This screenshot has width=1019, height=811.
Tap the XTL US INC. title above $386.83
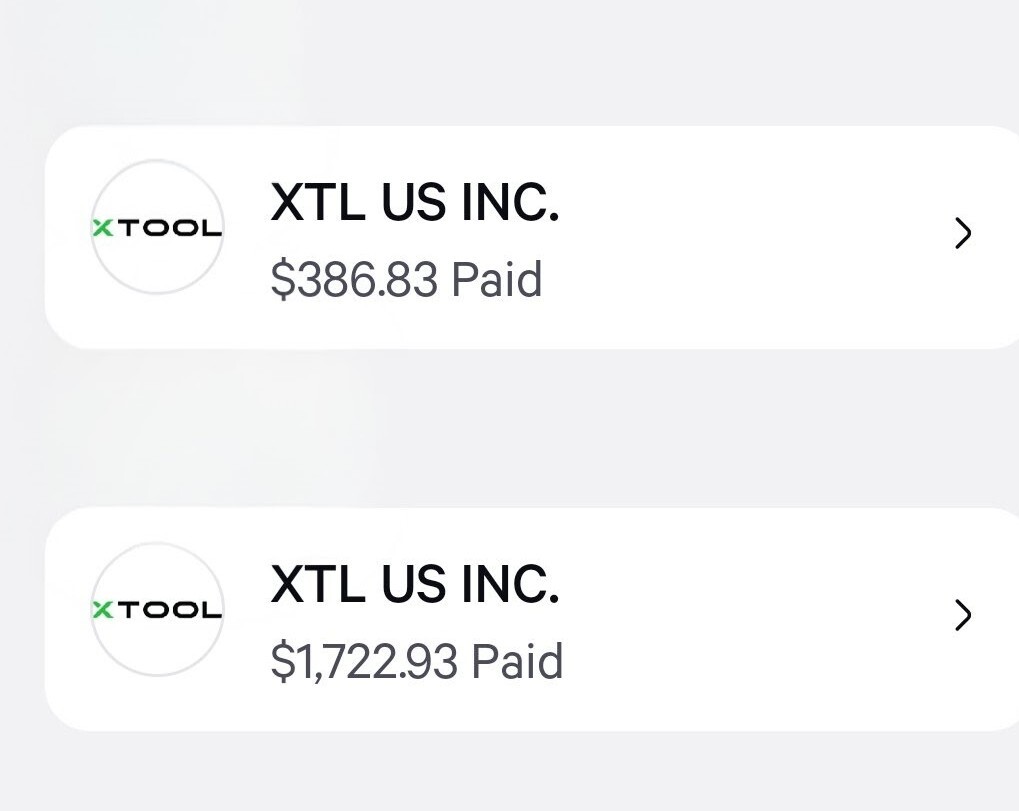pyautogui.click(x=414, y=204)
